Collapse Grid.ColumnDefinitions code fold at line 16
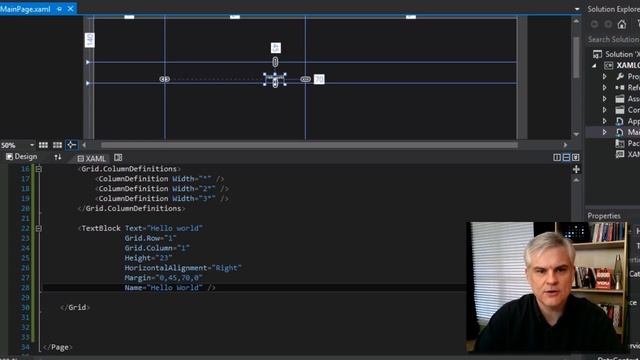Viewport: 640px width, 360px height. point(38,169)
